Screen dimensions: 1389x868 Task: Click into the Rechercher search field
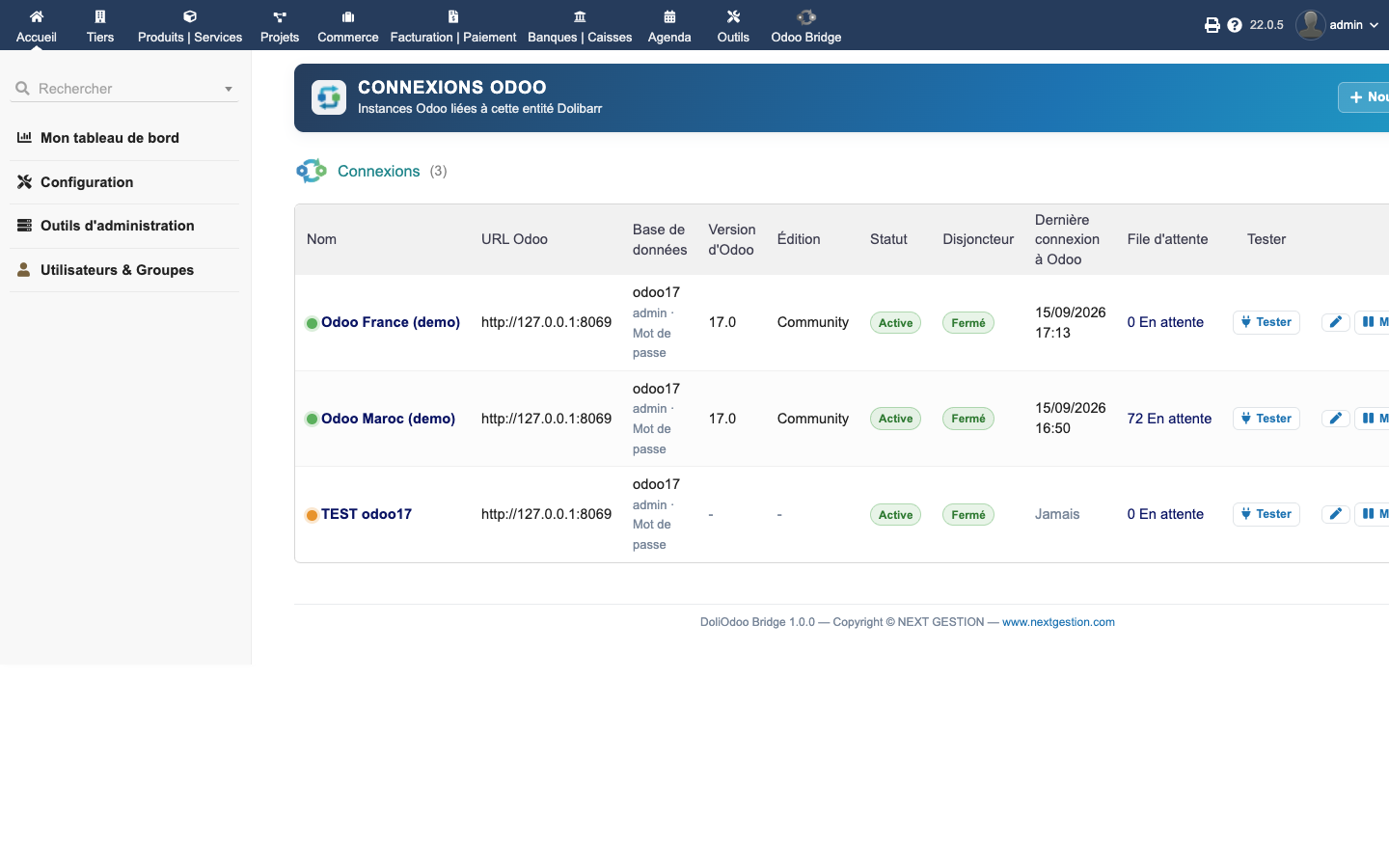pos(125,89)
